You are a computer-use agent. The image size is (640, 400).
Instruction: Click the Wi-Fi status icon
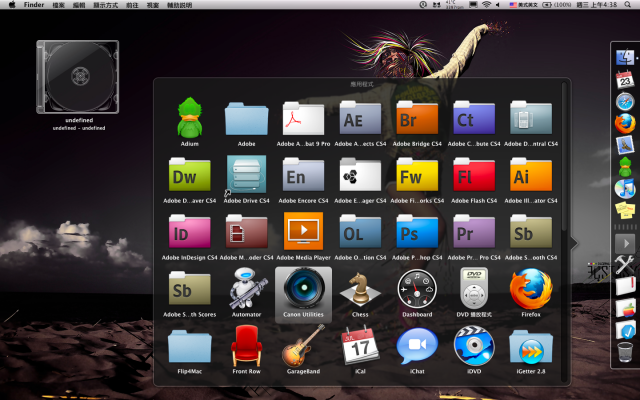pos(486,4)
